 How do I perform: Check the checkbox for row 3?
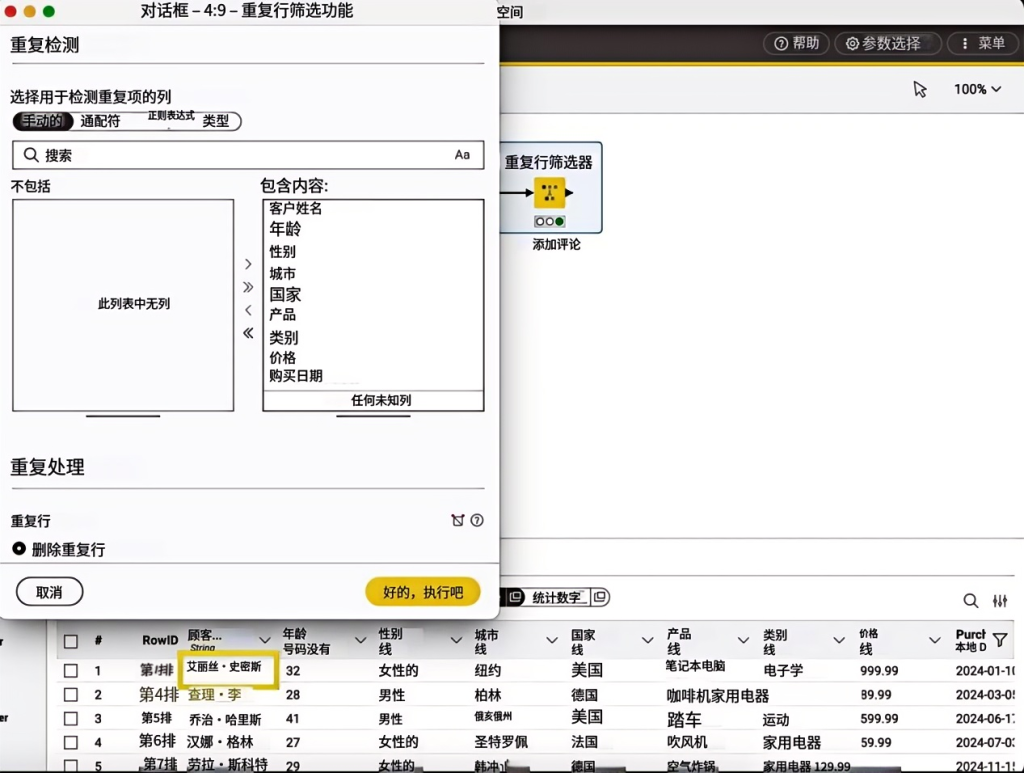[71, 719]
